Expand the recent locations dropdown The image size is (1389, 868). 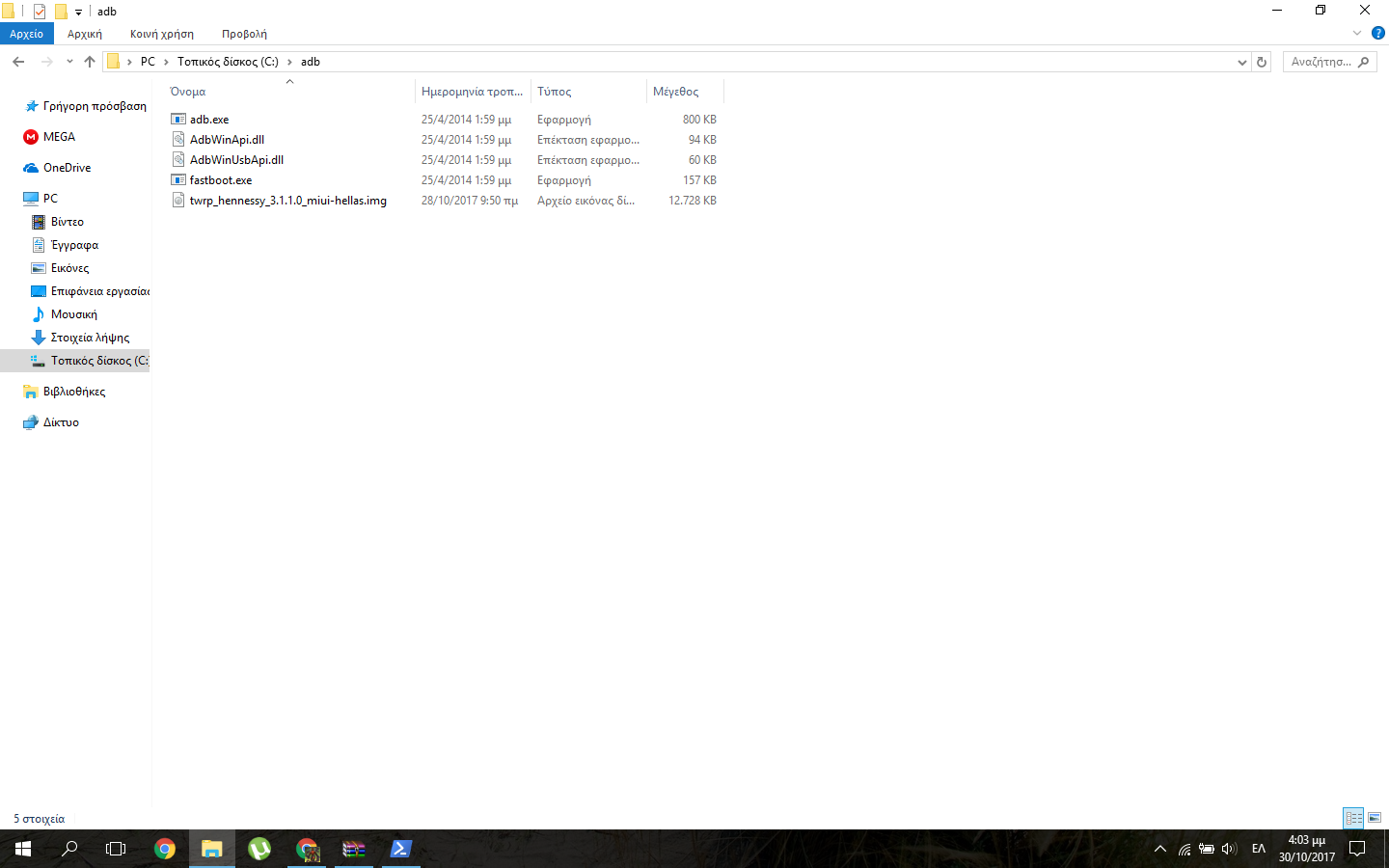click(69, 62)
